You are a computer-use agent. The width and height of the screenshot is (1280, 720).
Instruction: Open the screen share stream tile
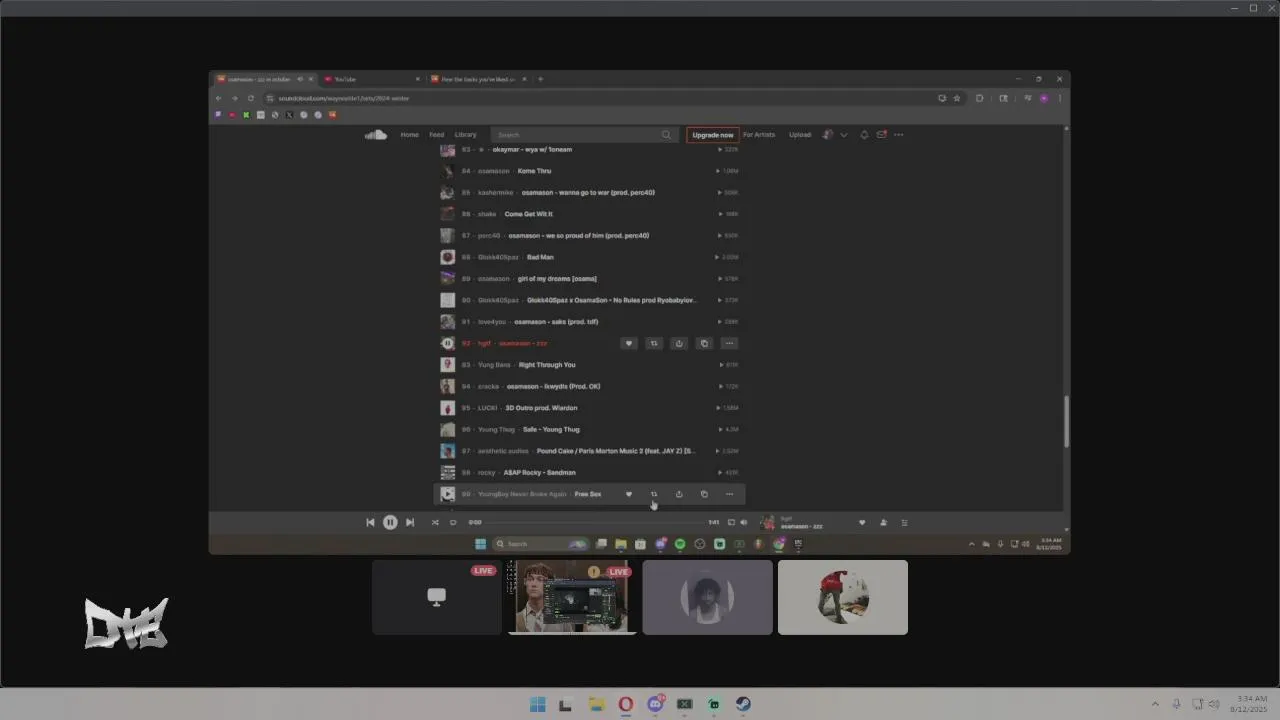[x=437, y=597]
